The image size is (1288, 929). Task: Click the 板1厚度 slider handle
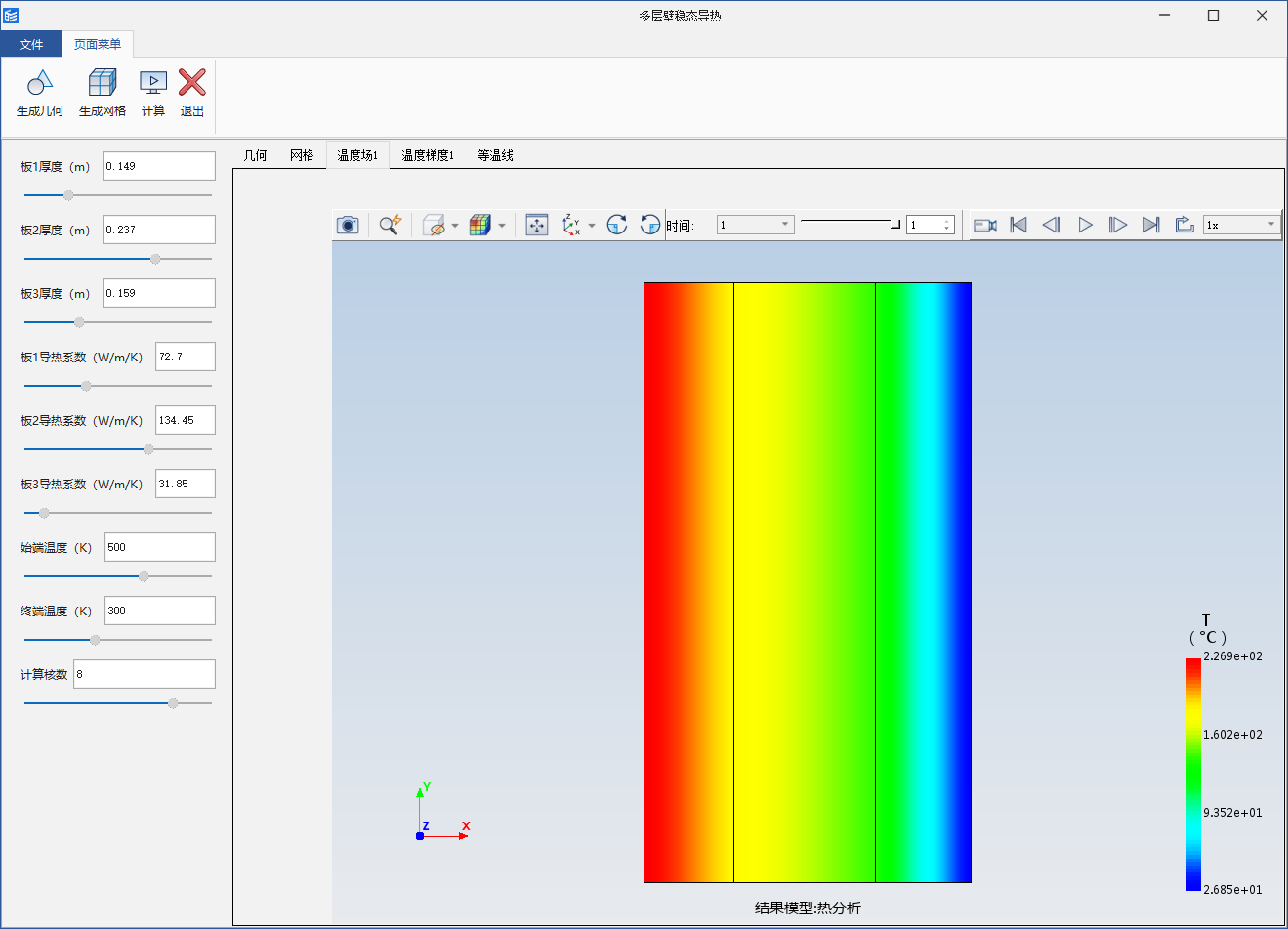(x=68, y=195)
